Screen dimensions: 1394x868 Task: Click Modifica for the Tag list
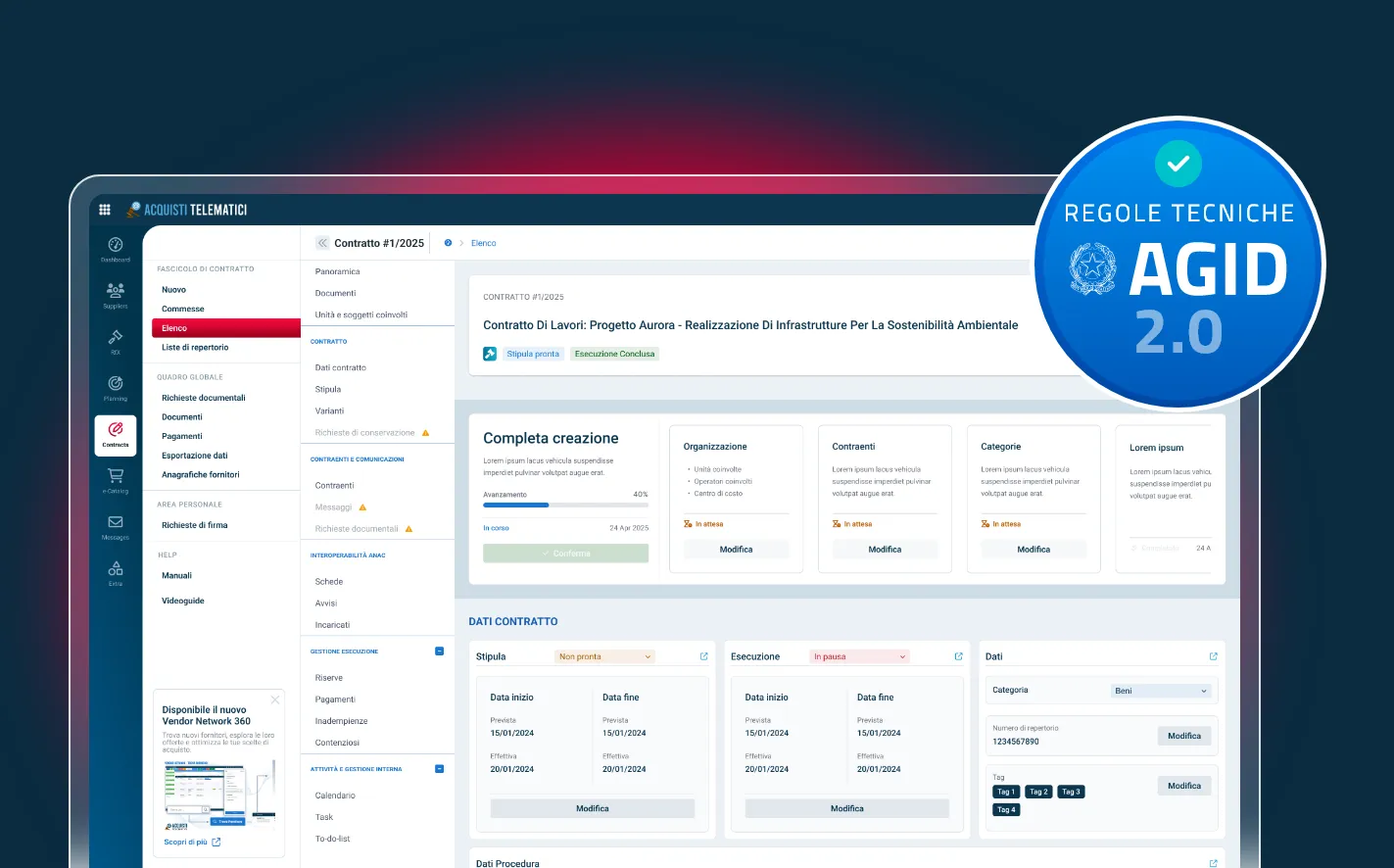pos(1184,786)
